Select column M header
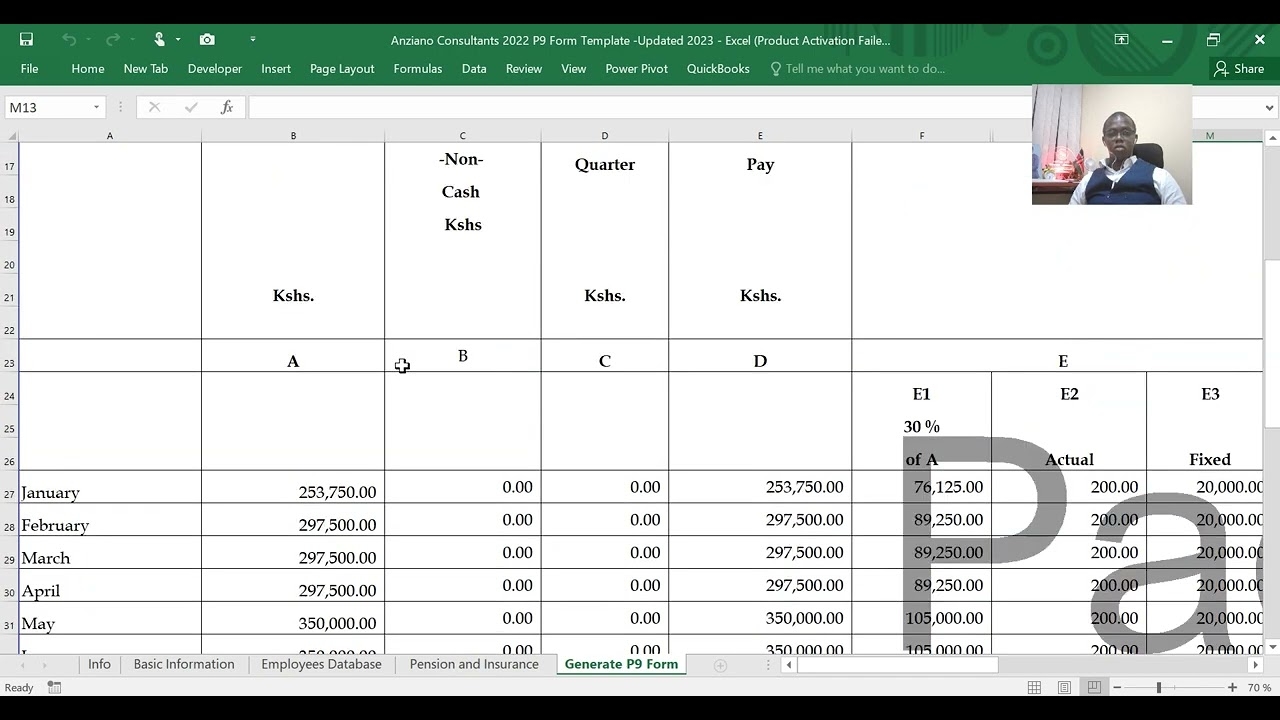 pos(1209,135)
